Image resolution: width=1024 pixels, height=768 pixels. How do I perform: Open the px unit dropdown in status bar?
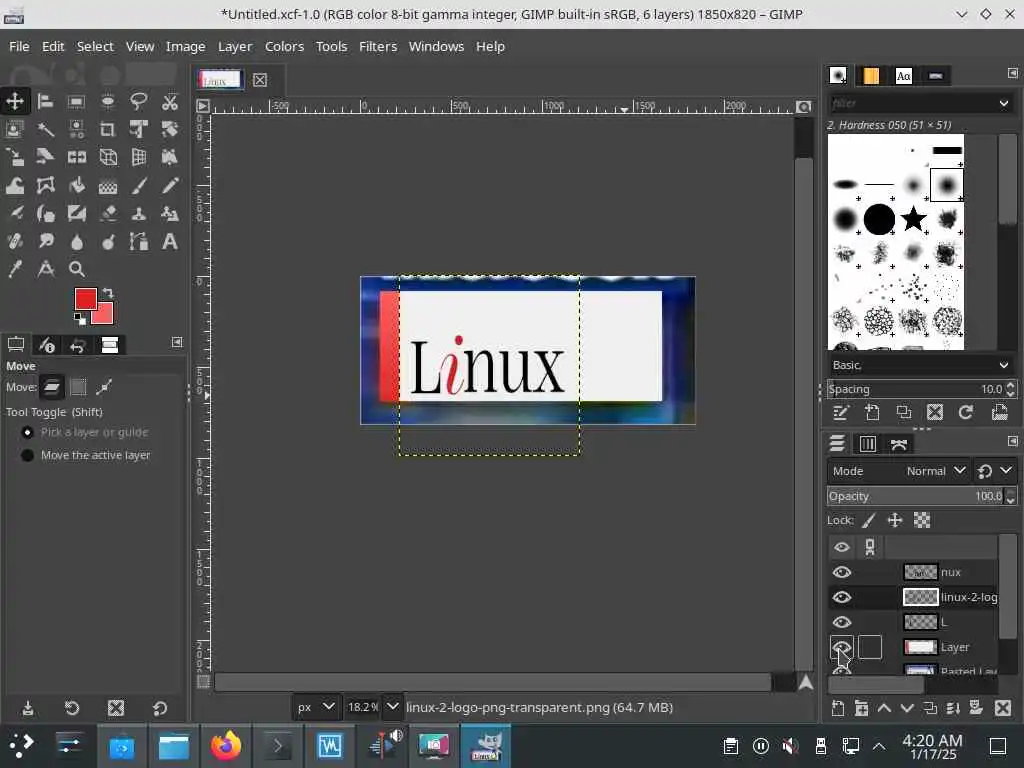[316, 707]
